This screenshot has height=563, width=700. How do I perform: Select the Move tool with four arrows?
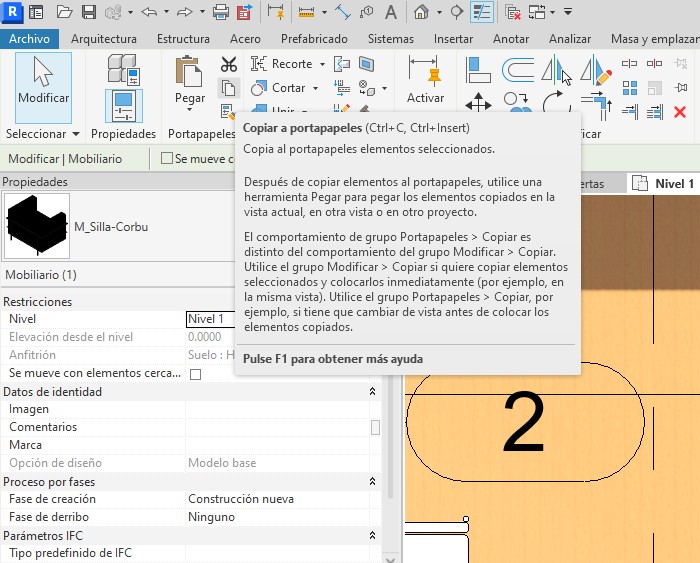point(478,103)
